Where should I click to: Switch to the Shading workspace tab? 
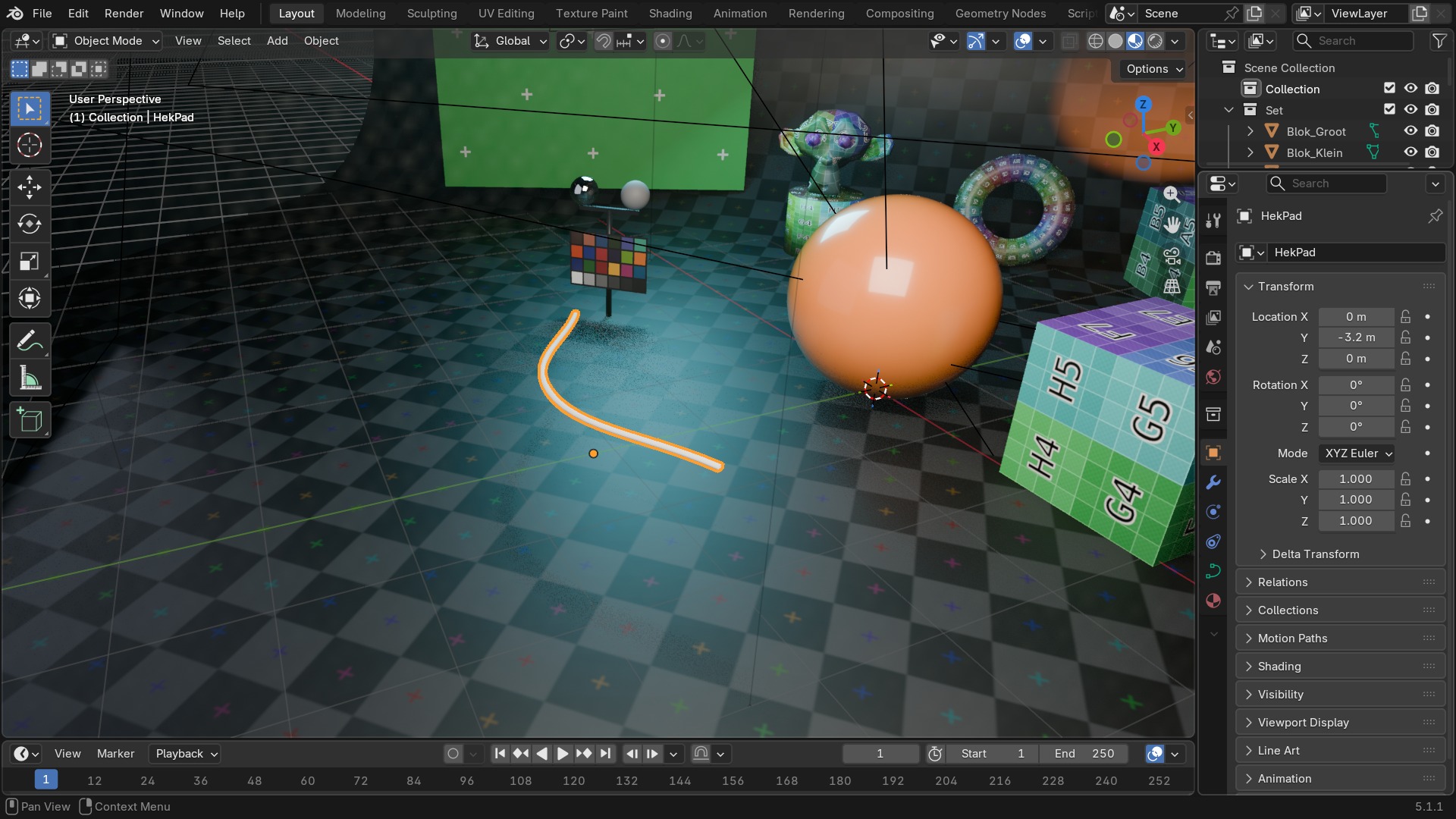670,14
